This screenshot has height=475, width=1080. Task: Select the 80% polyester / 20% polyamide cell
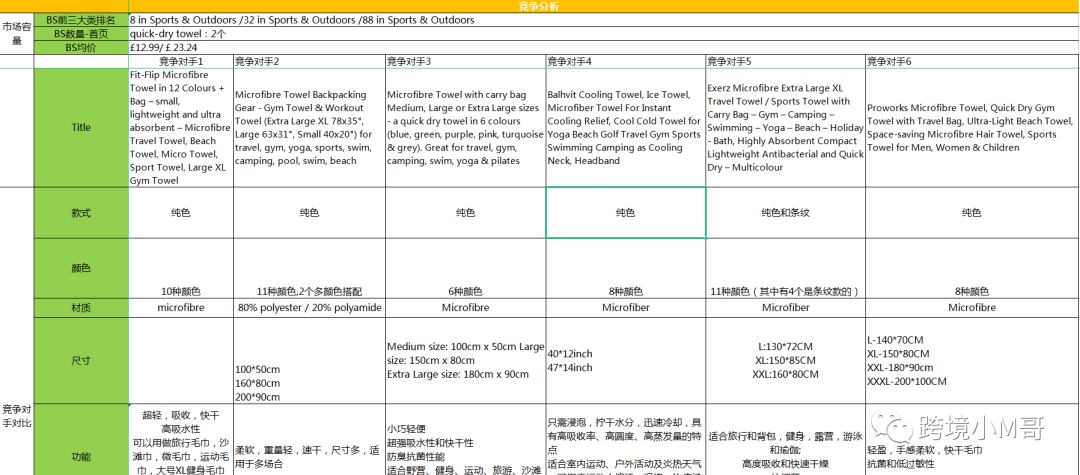tap(309, 308)
